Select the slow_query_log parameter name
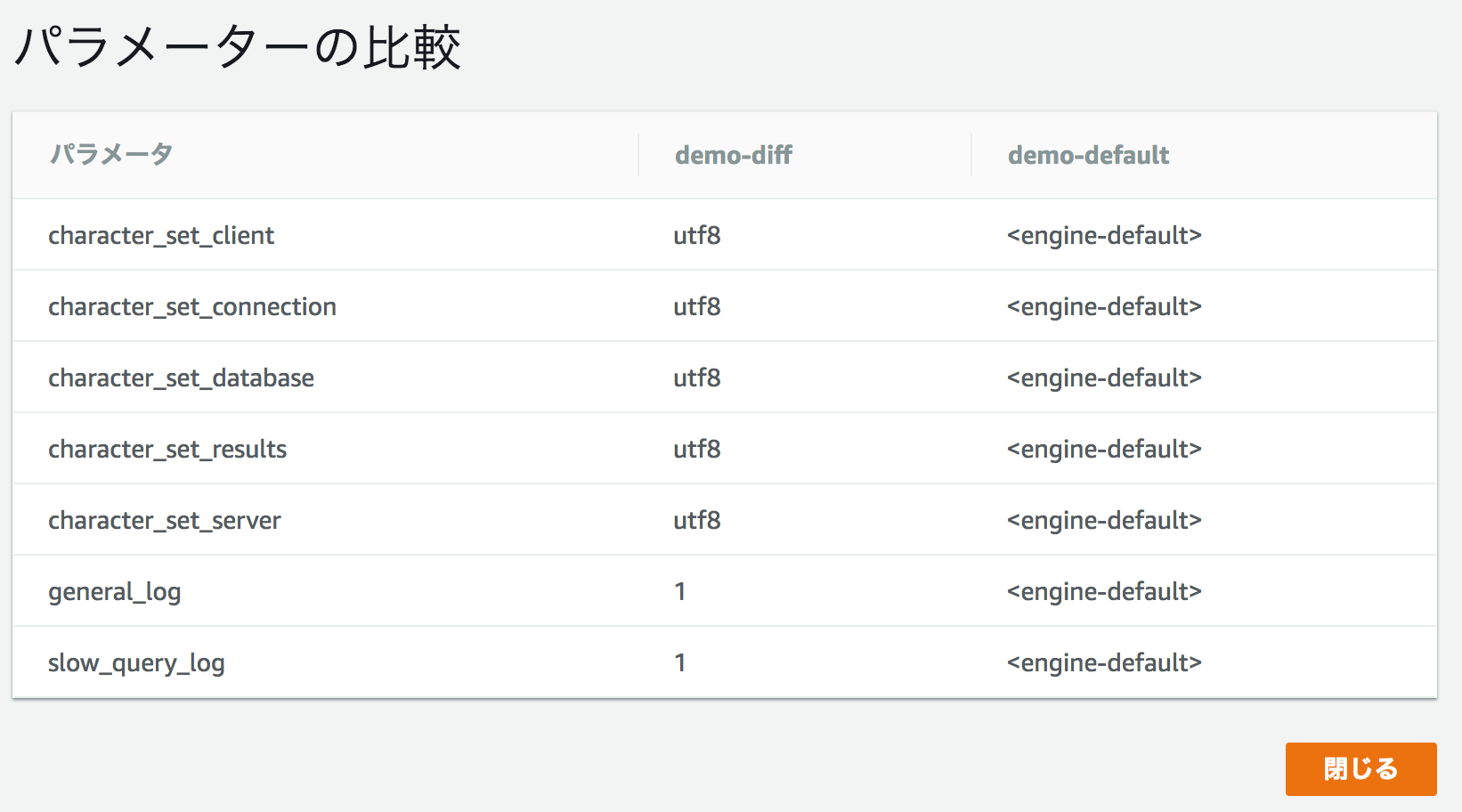Screen dimensions: 1462x812 [136, 662]
